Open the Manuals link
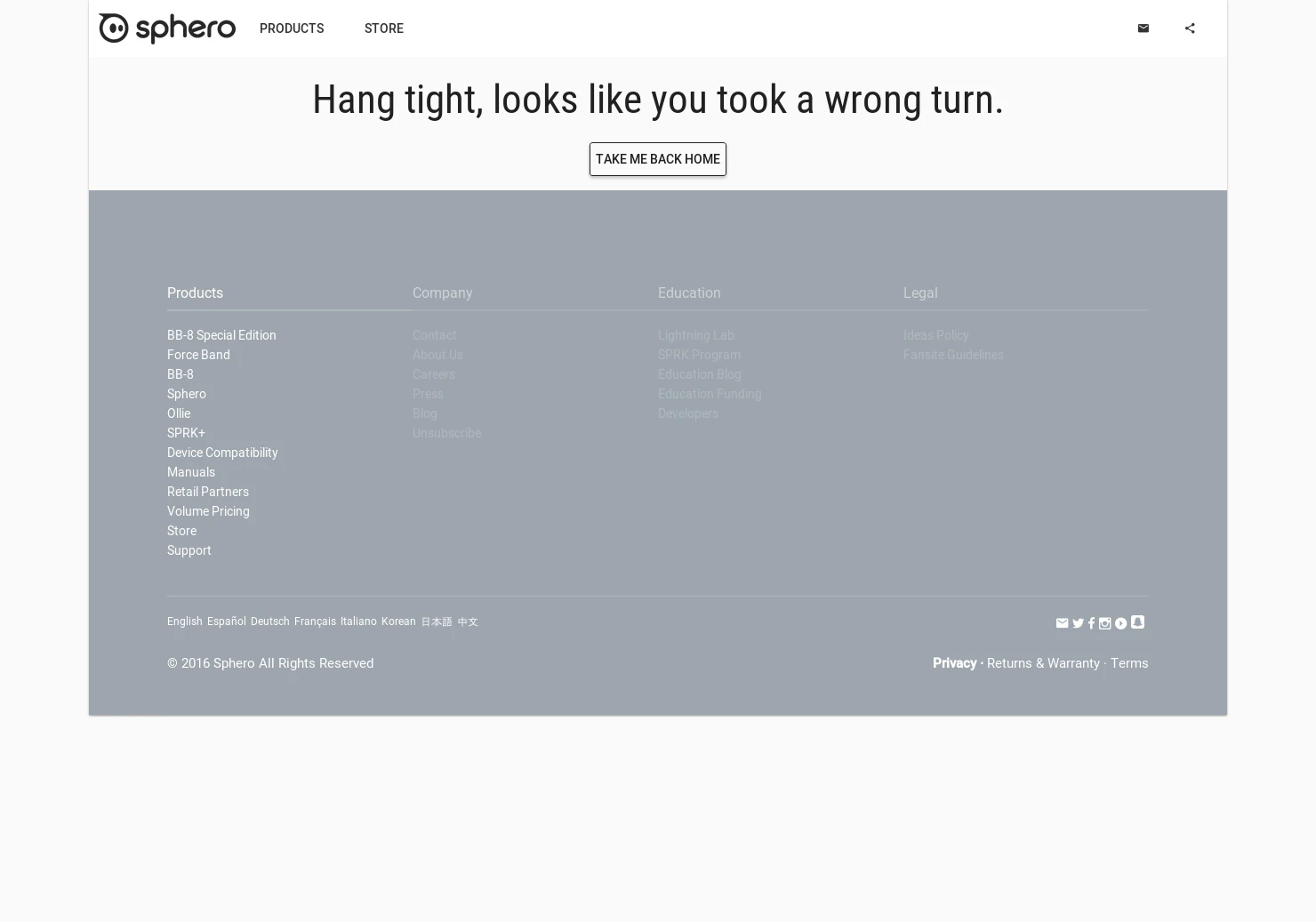The image size is (1316, 922). (191, 472)
